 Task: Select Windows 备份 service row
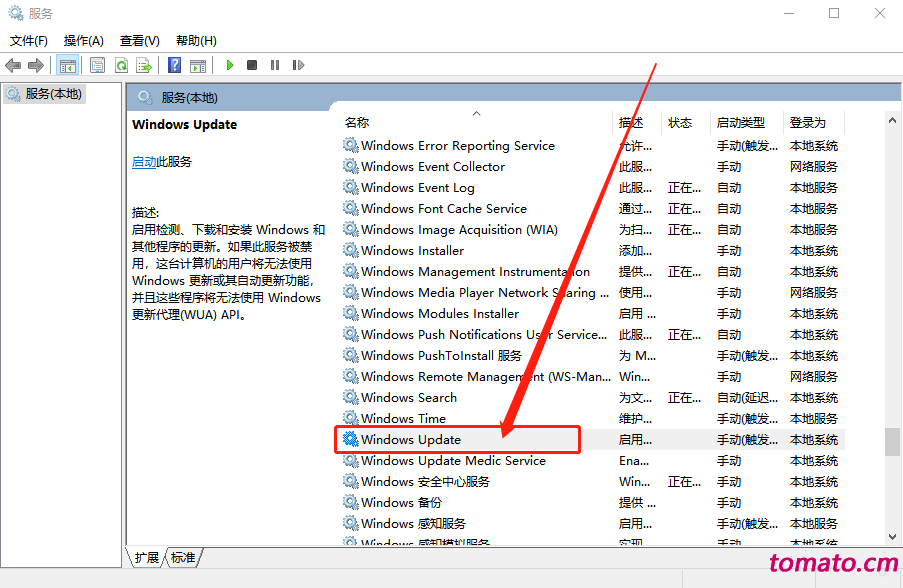point(591,503)
